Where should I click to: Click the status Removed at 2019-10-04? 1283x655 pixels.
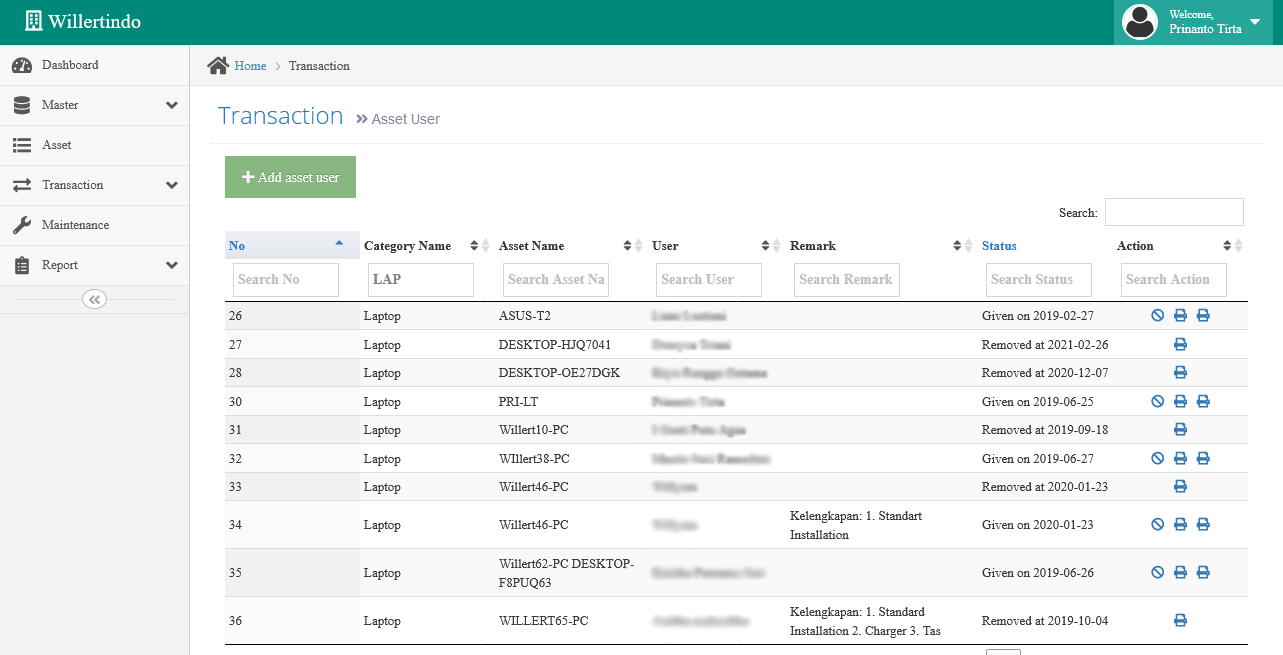point(1045,621)
